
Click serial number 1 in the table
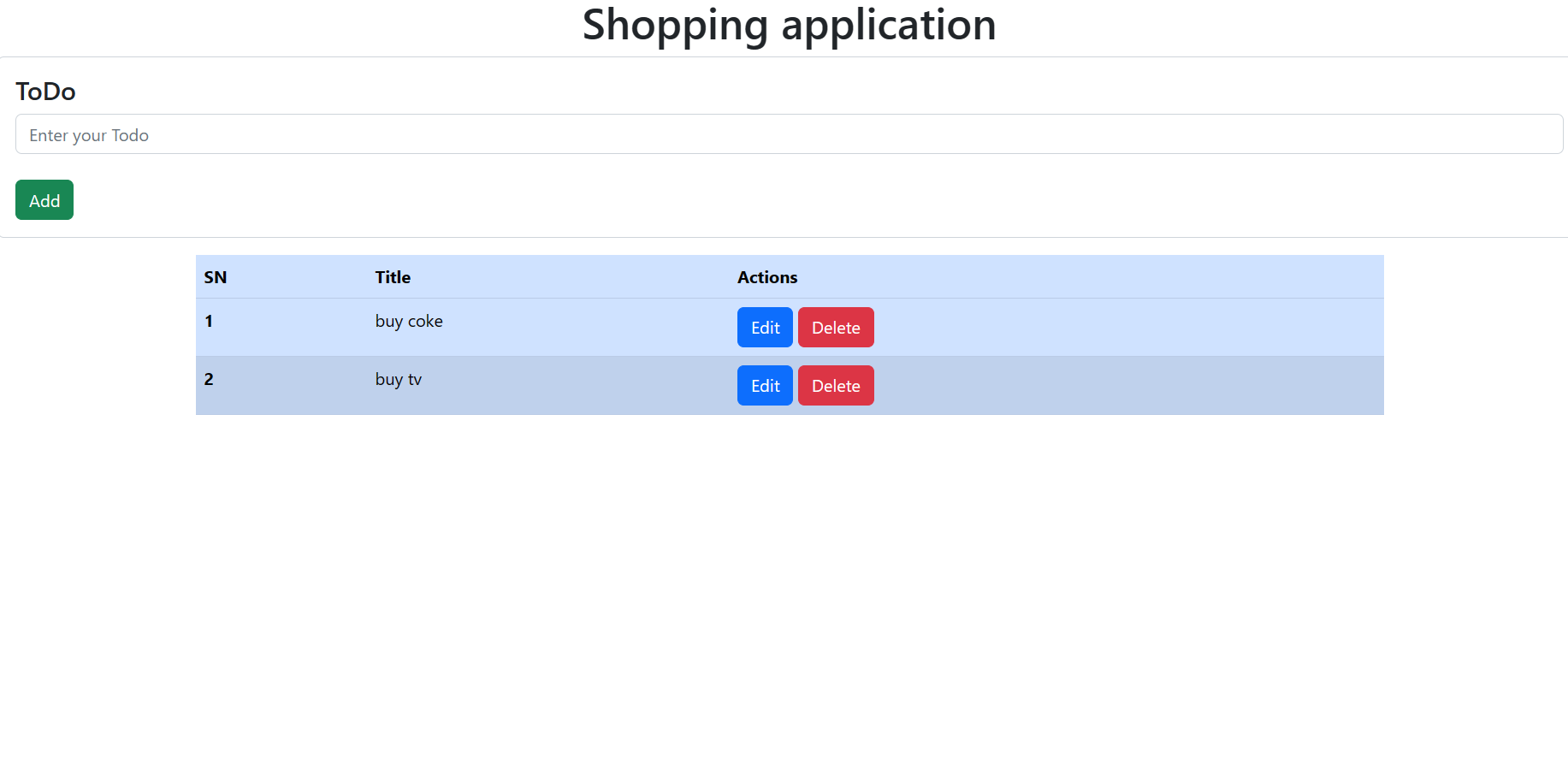pos(209,322)
